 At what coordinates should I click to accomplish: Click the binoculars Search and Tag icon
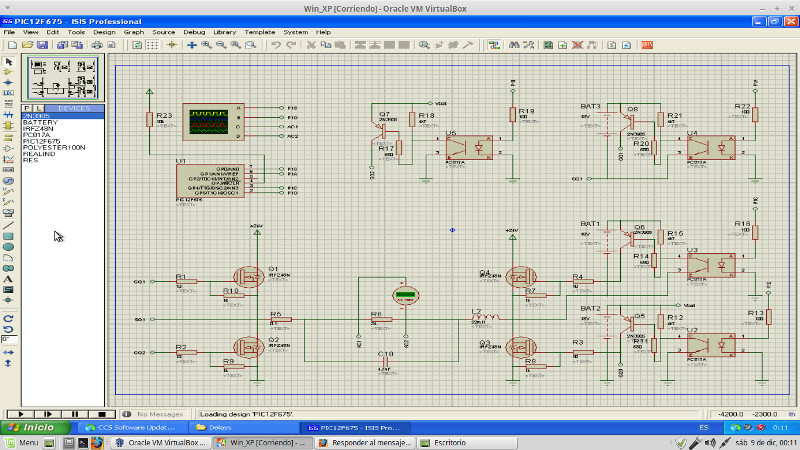pyautogui.click(x=514, y=45)
